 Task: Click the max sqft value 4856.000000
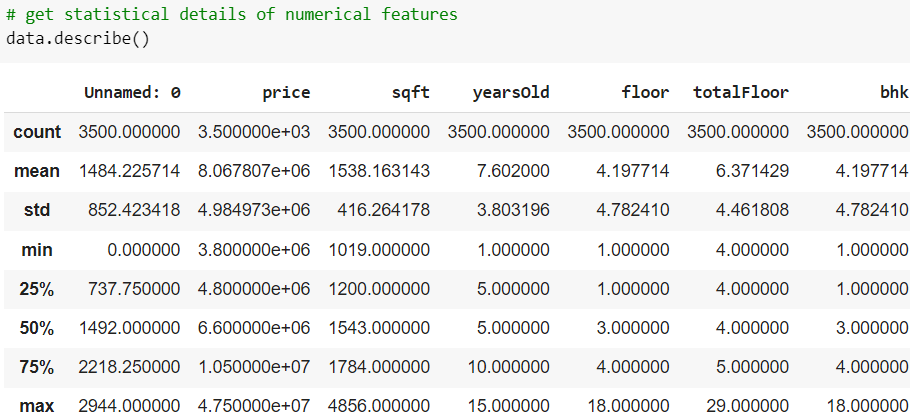point(379,406)
